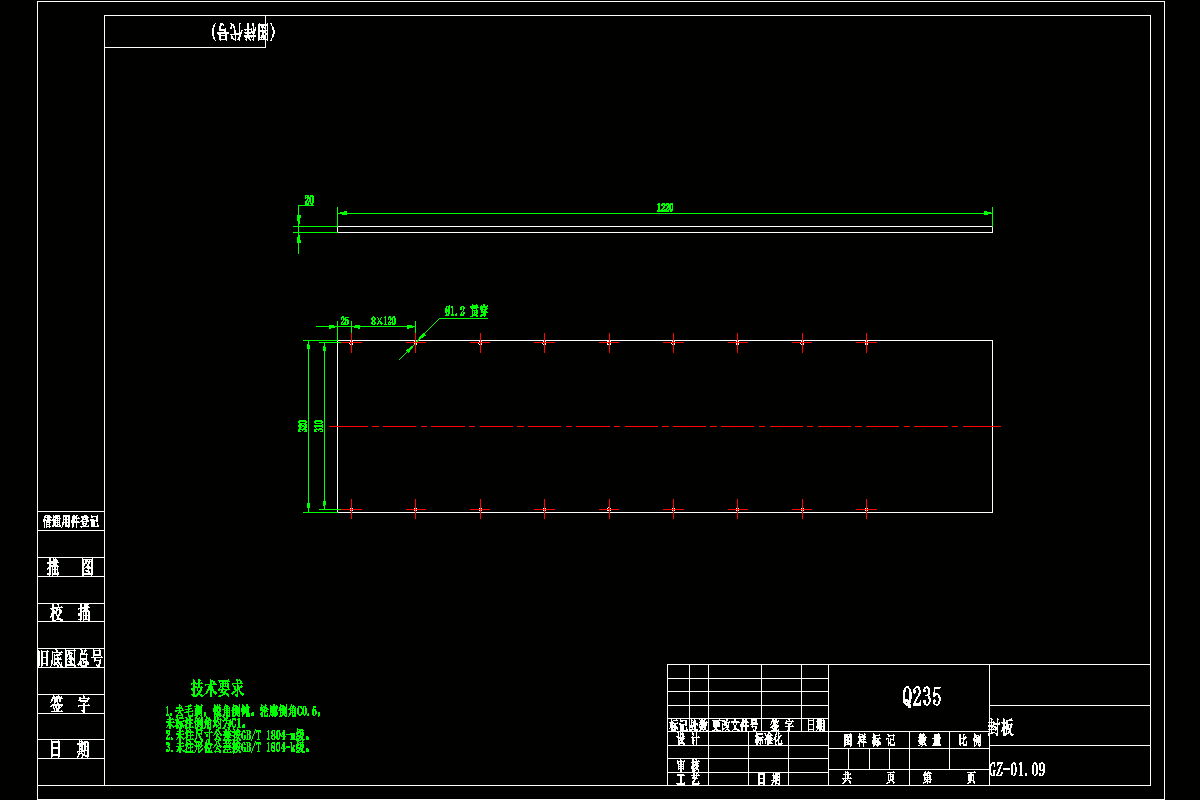The width and height of the screenshot is (1200, 800).
Task: Select the '旧底图总号' cell
Action: click(70, 658)
